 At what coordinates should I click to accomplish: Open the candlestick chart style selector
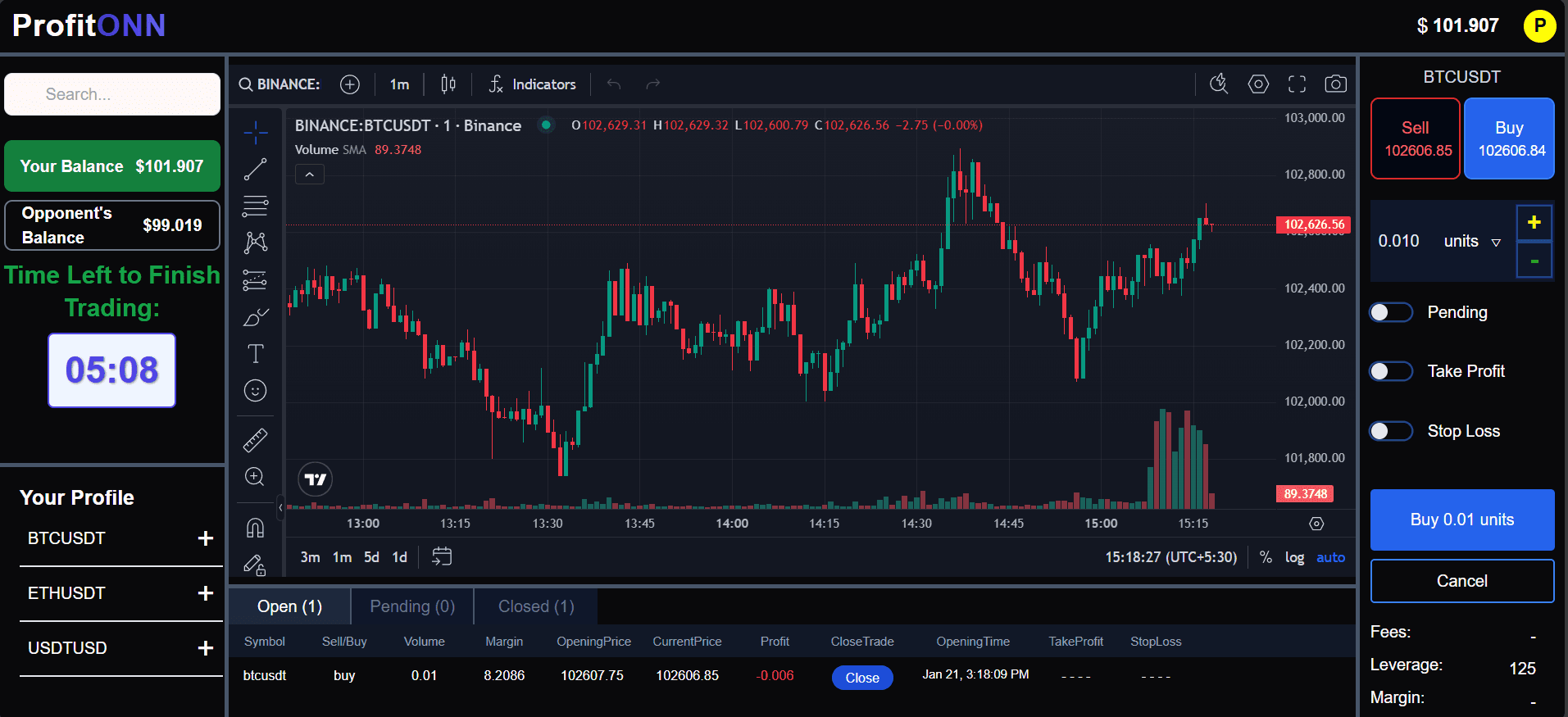coord(448,84)
